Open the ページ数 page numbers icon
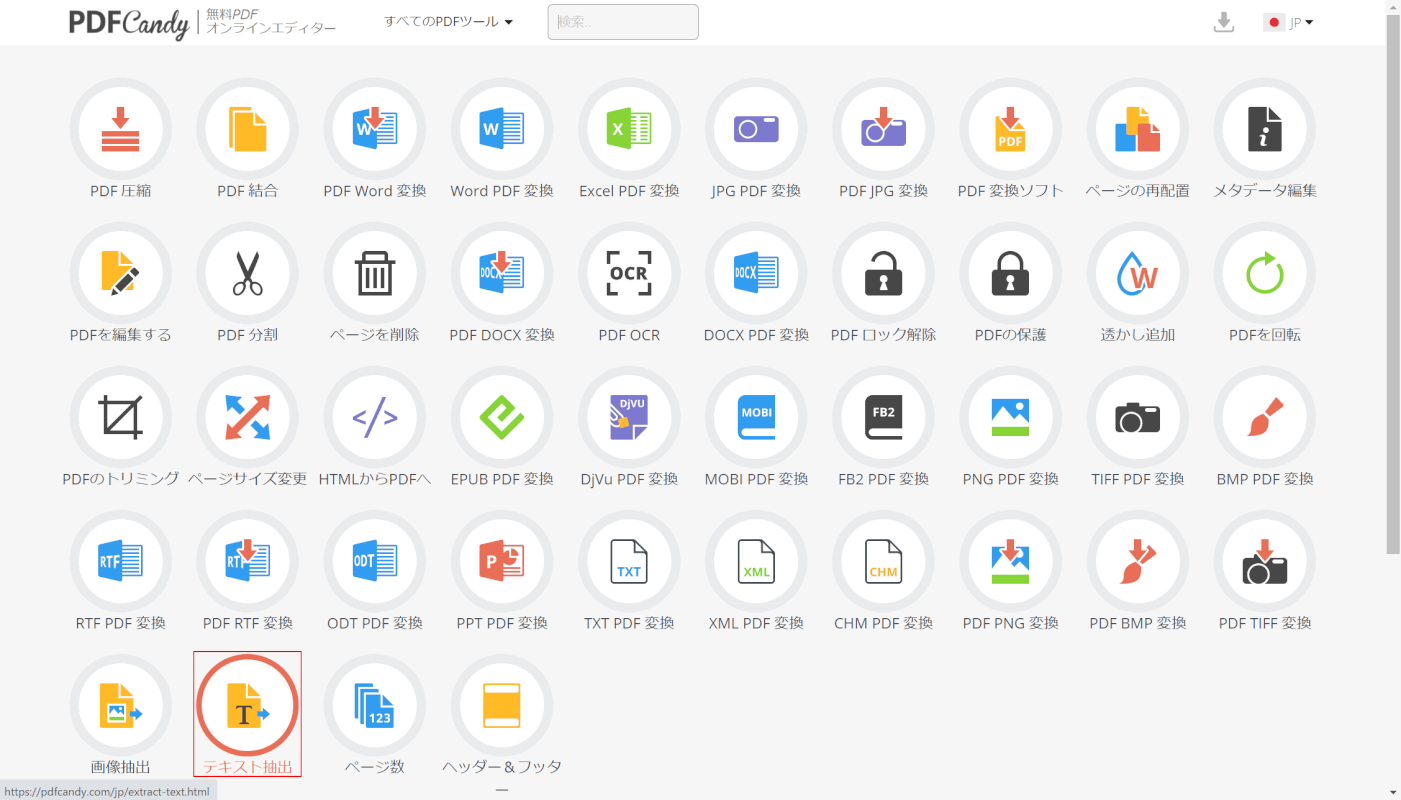The image size is (1401, 800). click(375, 706)
